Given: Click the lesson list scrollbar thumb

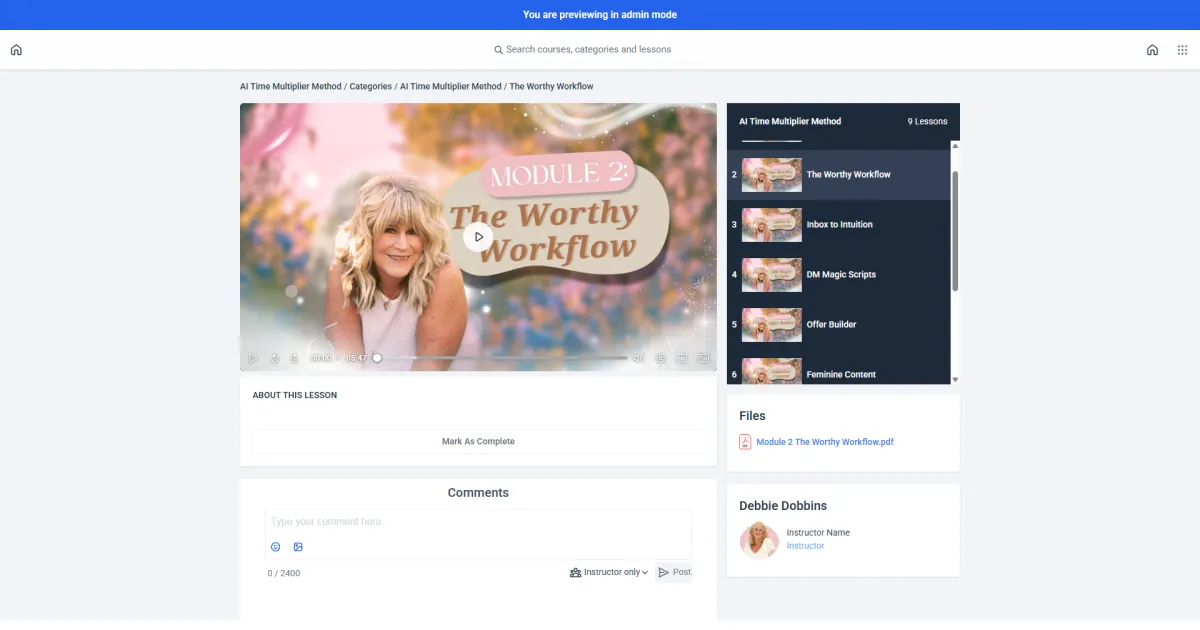Looking at the screenshot, I should pos(955,231).
